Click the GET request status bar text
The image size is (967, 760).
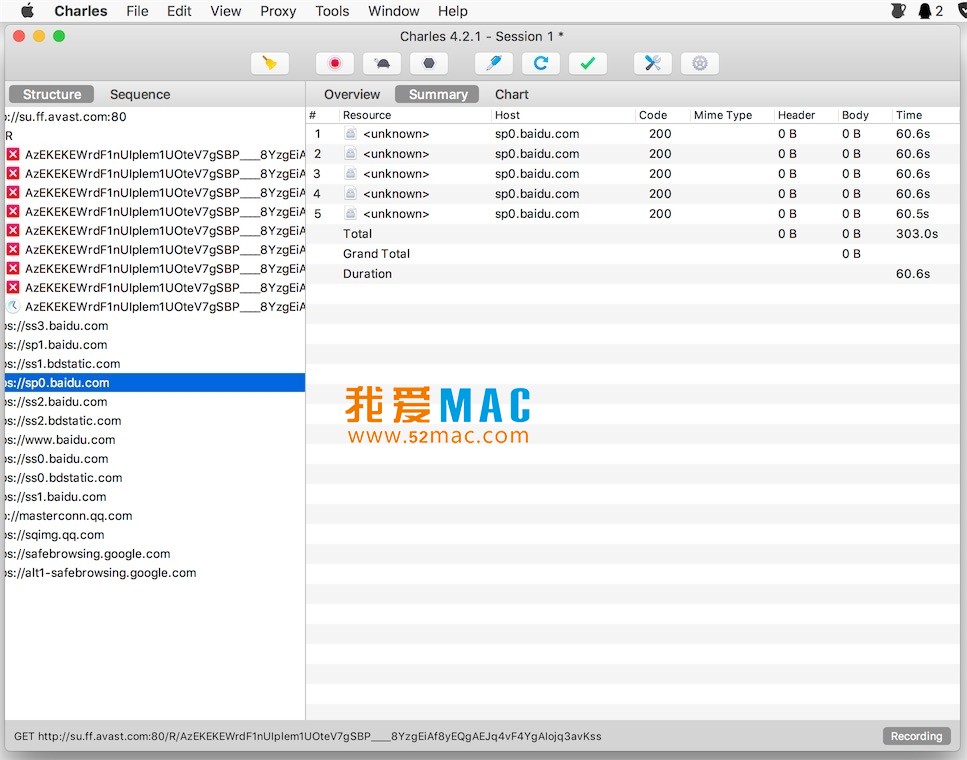point(307,736)
